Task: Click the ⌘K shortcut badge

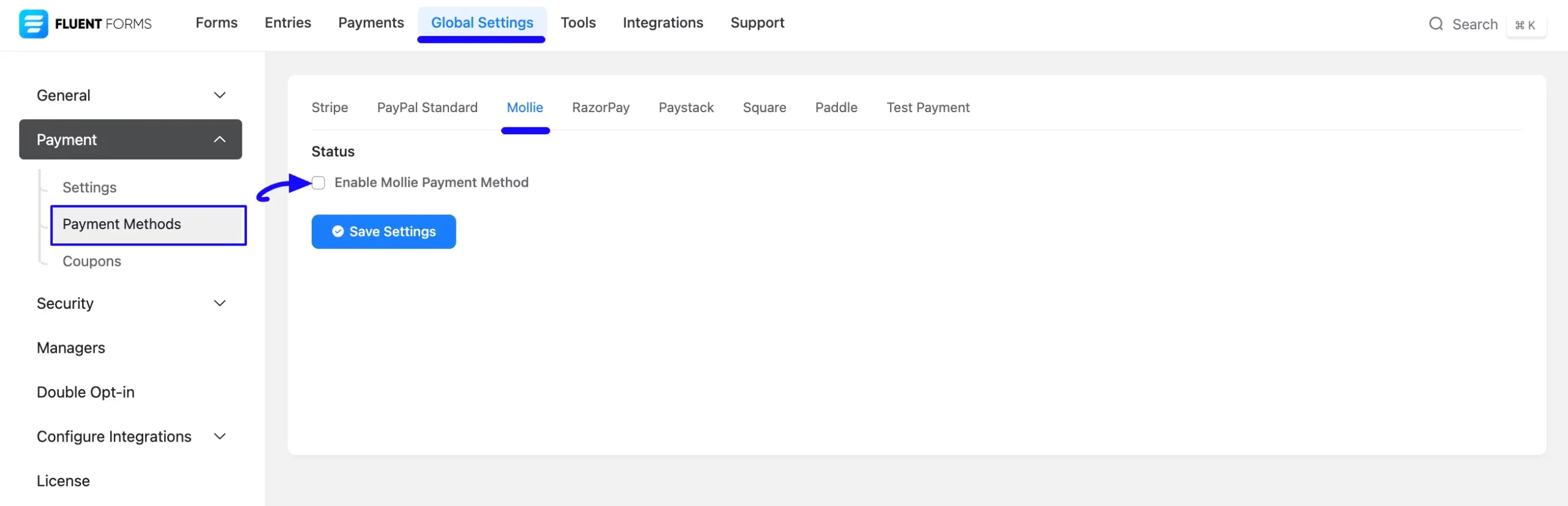Action: [1525, 25]
